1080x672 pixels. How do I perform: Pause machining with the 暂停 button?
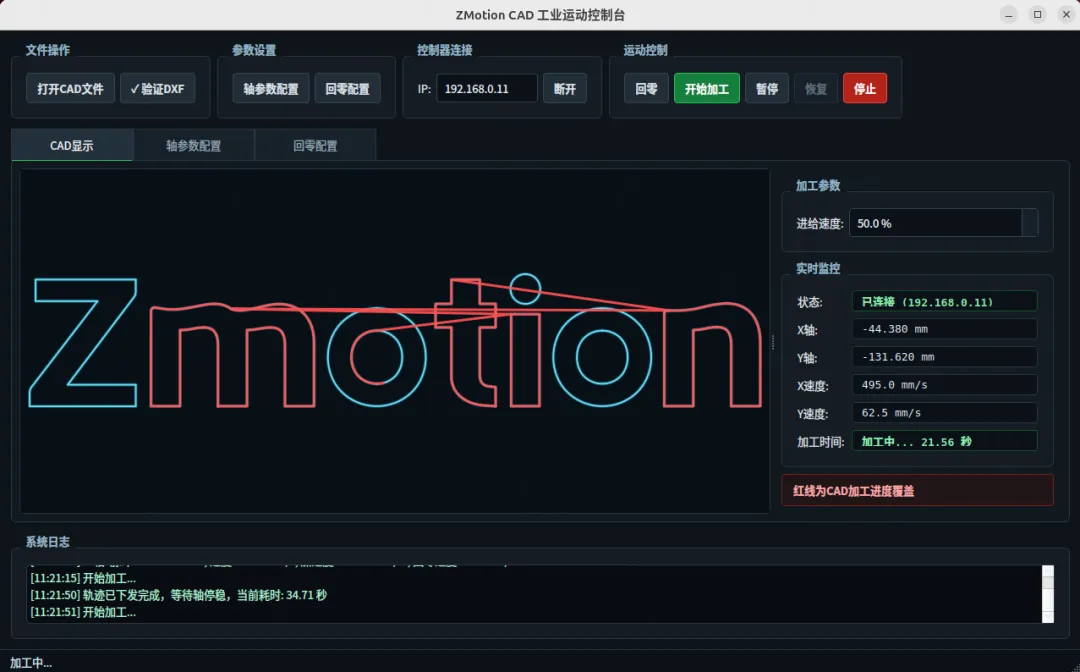click(x=767, y=89)
